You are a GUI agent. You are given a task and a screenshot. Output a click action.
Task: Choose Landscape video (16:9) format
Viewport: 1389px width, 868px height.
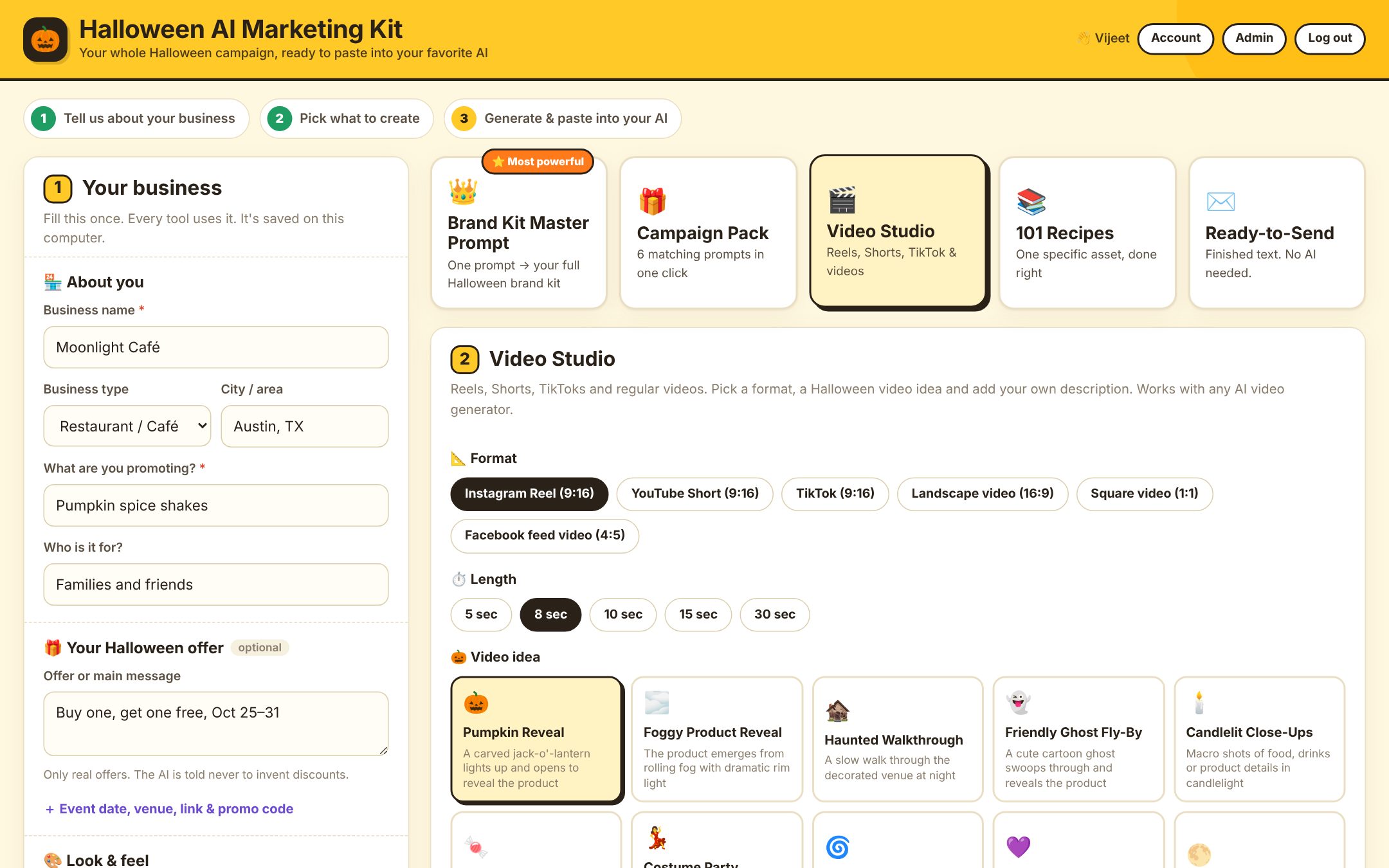(x=982, y=494)
